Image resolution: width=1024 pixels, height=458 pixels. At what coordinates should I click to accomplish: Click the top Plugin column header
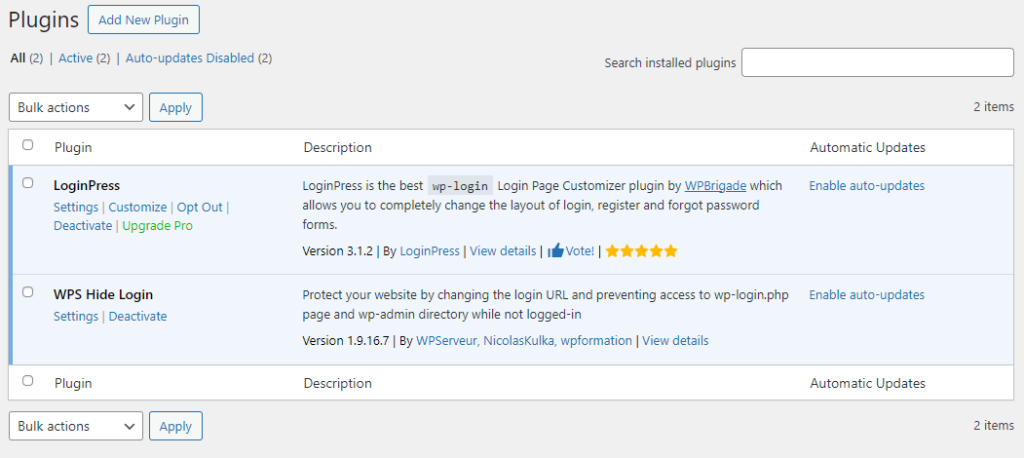point(73,148)
